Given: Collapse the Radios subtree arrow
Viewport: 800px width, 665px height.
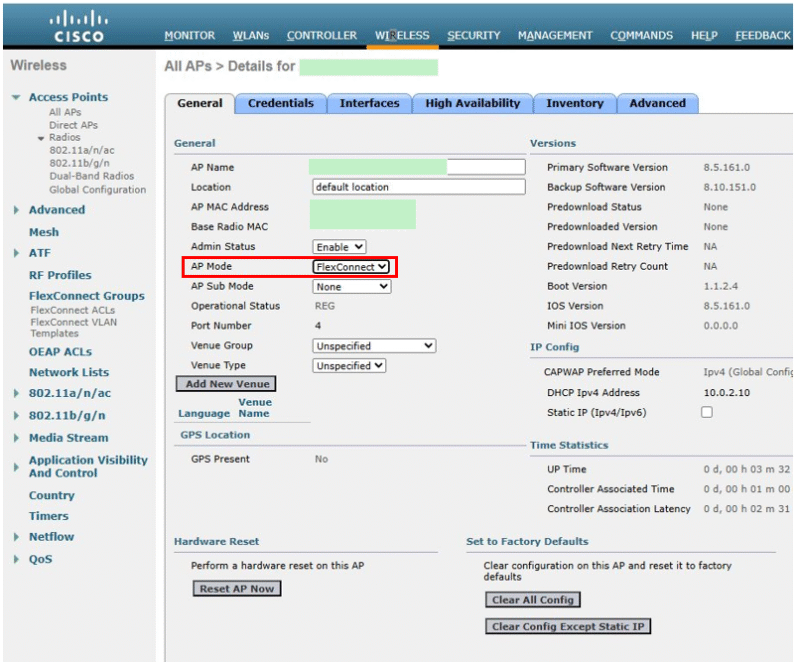Looking at the screenshot, I should tap(41, 138).
